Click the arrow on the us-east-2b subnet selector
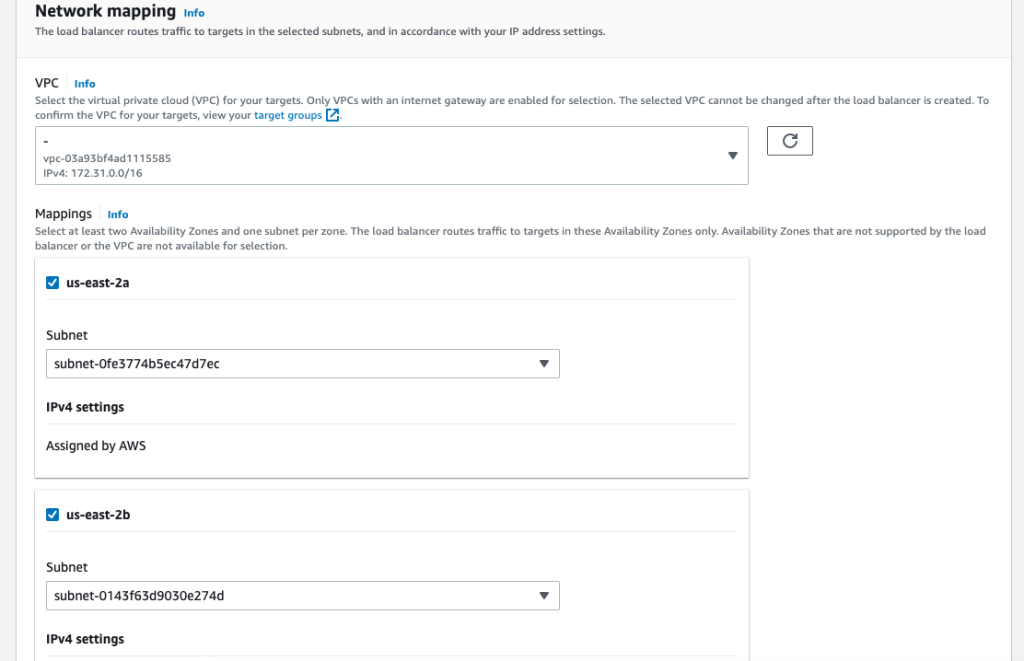Viewport: 1024px width, 661px height. tap(544, 596)
